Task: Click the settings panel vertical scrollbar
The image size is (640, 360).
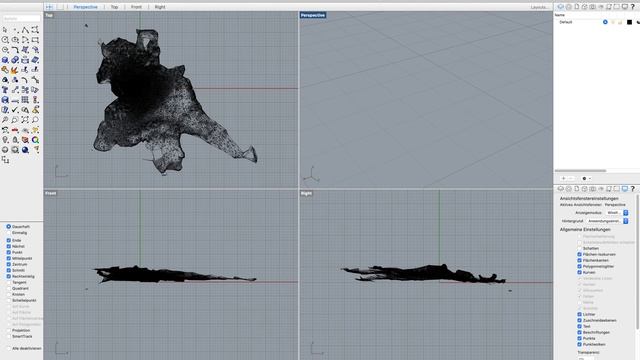Action: point(638,261)
